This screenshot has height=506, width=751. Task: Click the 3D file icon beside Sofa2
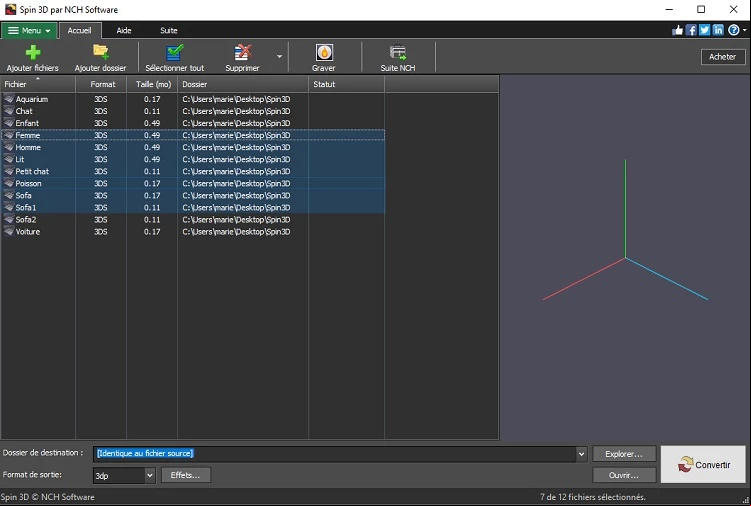point(9,219)
